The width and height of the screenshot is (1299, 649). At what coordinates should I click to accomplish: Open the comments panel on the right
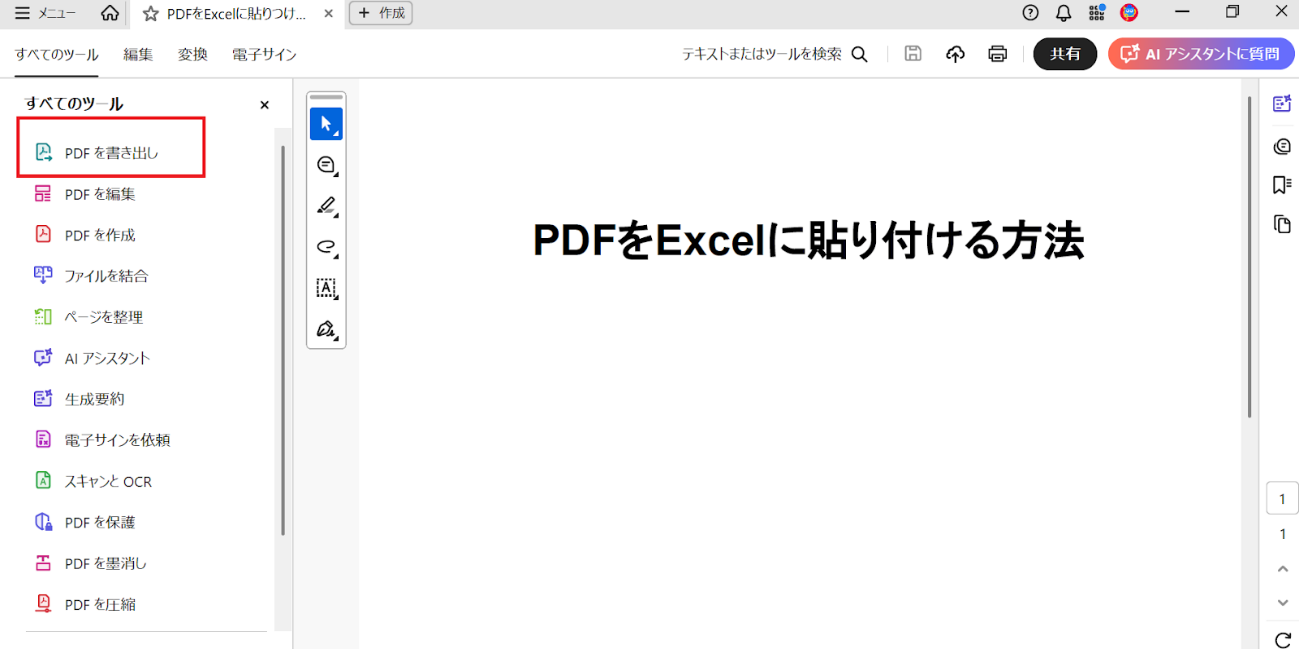[x=1282, y=145]
